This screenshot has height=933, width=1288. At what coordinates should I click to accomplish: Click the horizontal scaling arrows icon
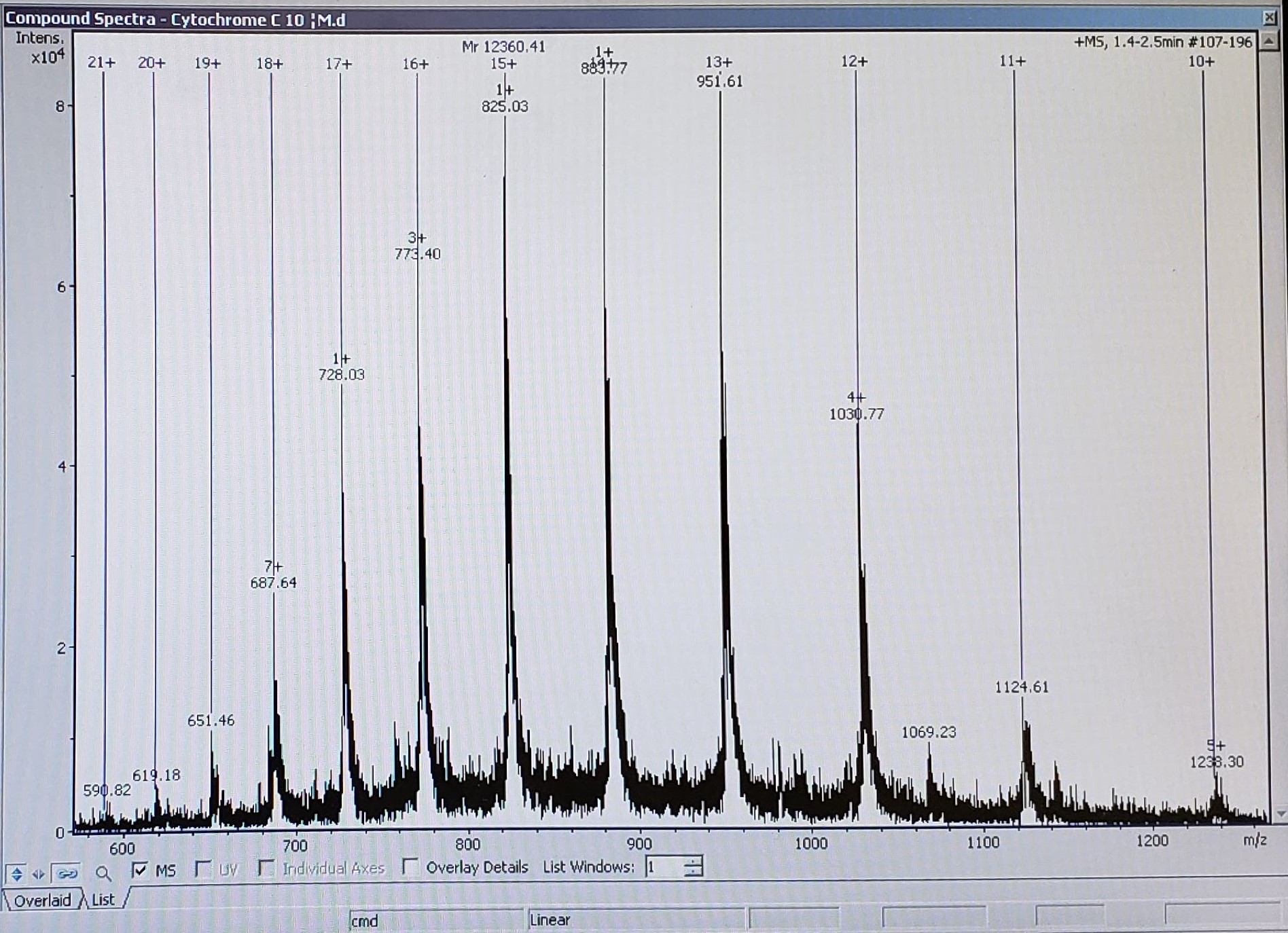(39, 874)
